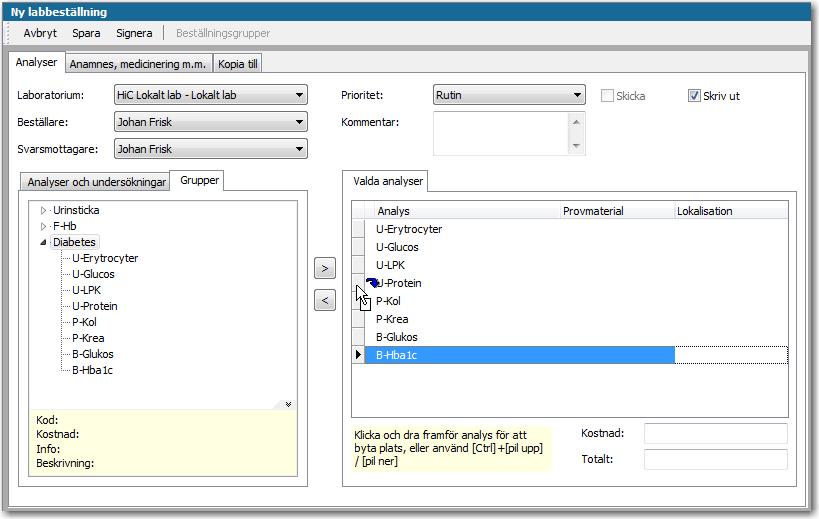Image resolution: width=819 pixels, height=519 pixels.
Task: Click the row header beside U-Erytrocyter
Action: pyautogui.click(x=358, y=229)
